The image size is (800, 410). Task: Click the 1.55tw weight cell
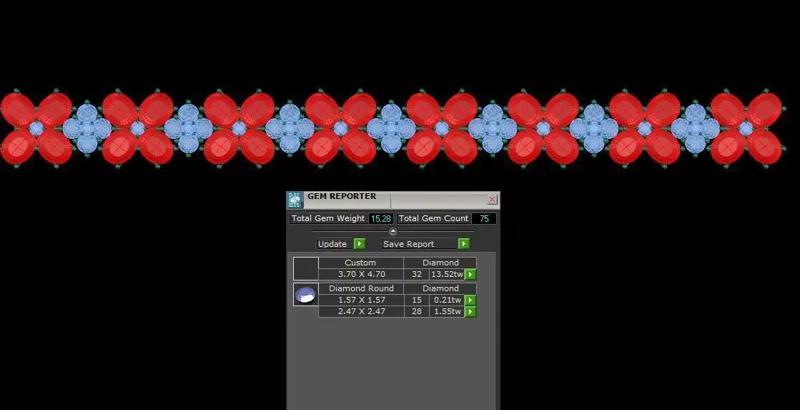point(447,312)
